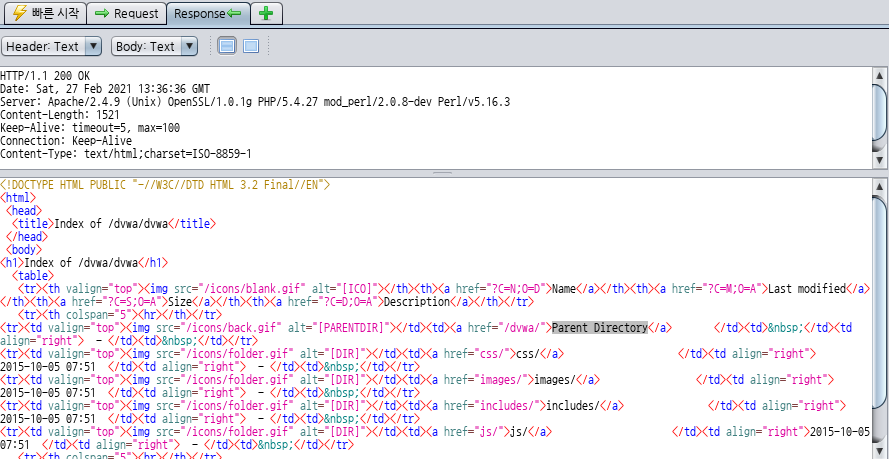This screenshot has width=889, height=459.
Task: Click the Content-Type header line
Action: [126, 154]
